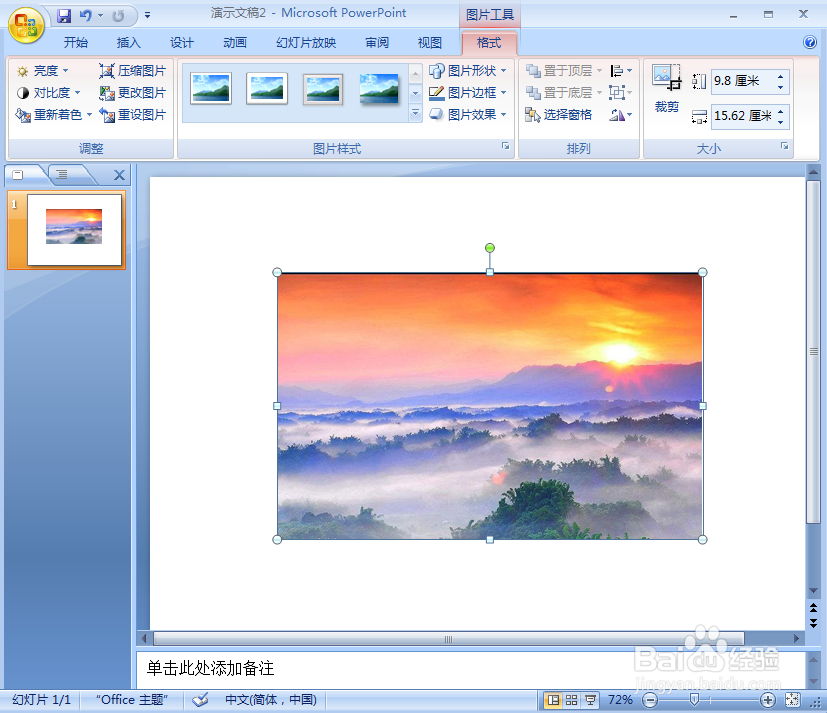Zoom in with the plus button
The width and height of the screenshot is (827, 713).
click(767, 700)
